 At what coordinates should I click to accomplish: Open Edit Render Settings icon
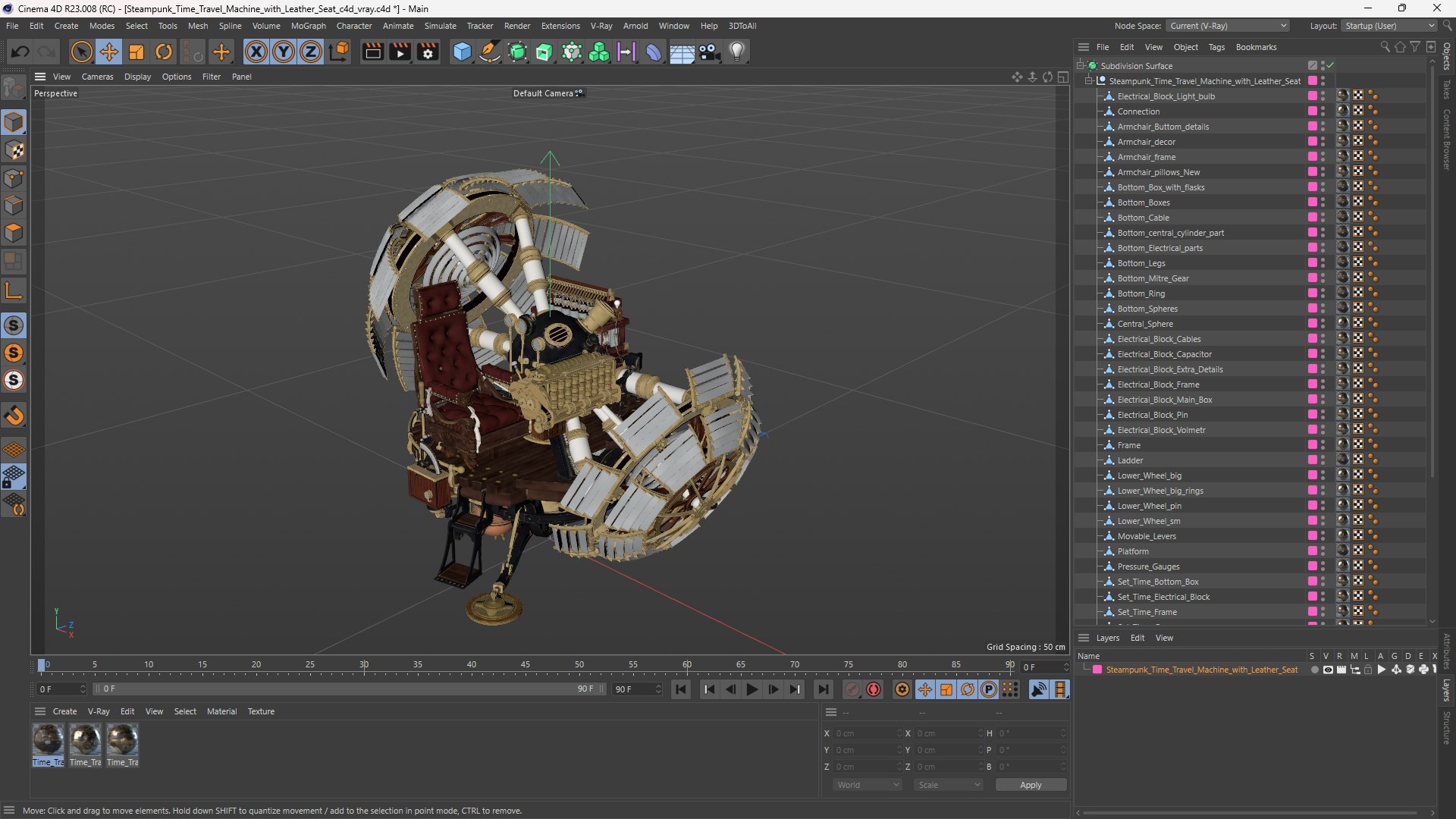428,52
